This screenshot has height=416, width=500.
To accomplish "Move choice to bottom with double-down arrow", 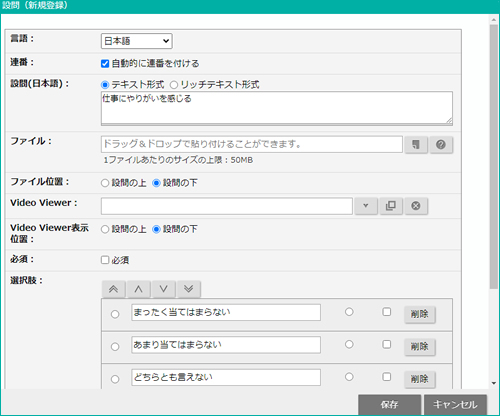I will point(189,289).
